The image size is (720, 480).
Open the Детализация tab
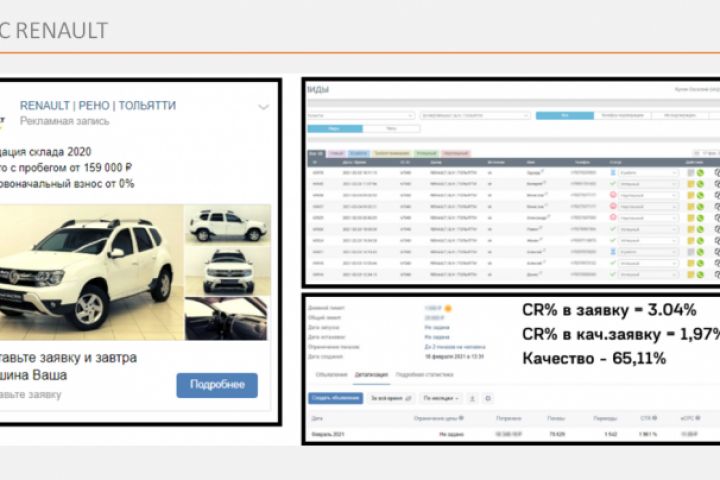coord(371,375)
